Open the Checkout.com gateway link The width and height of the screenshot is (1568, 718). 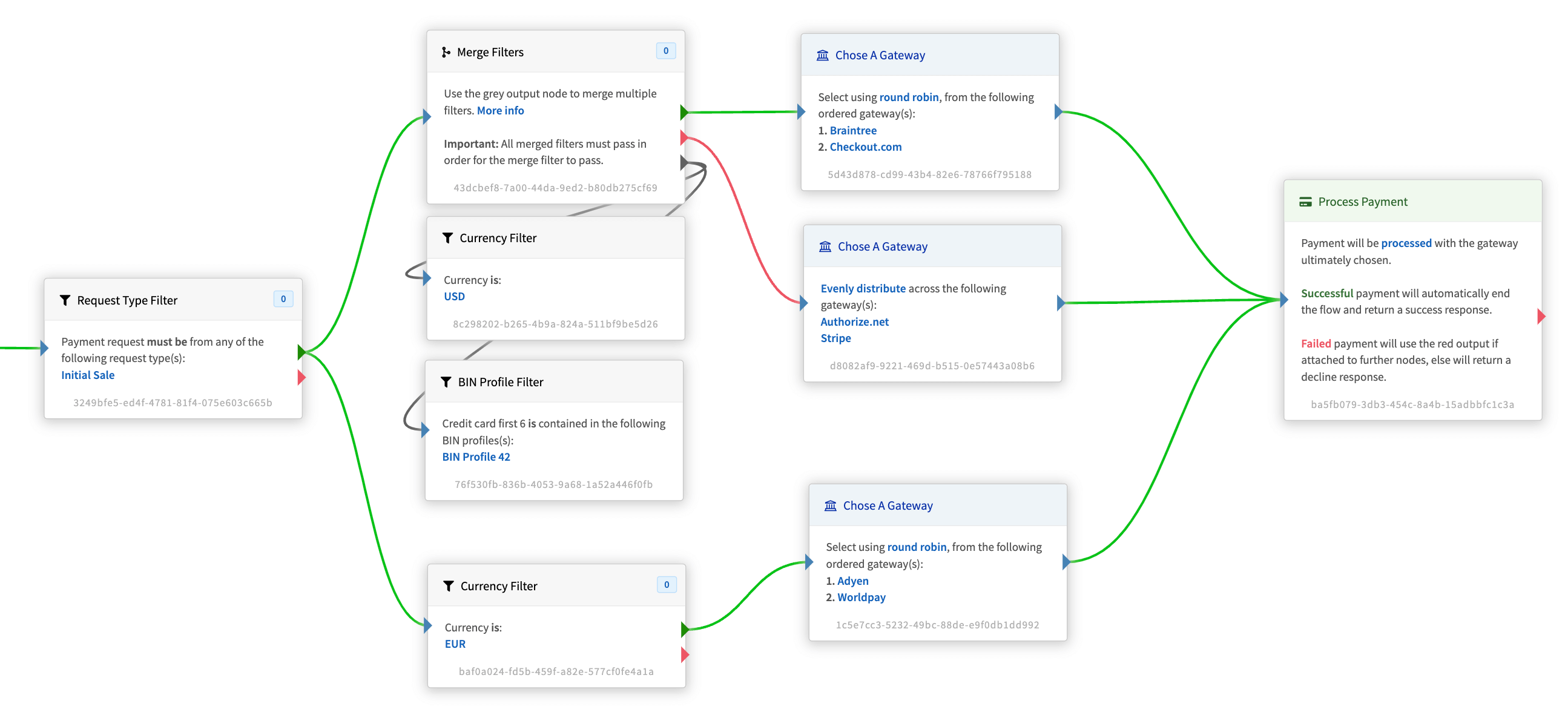(x=865, y=147)
